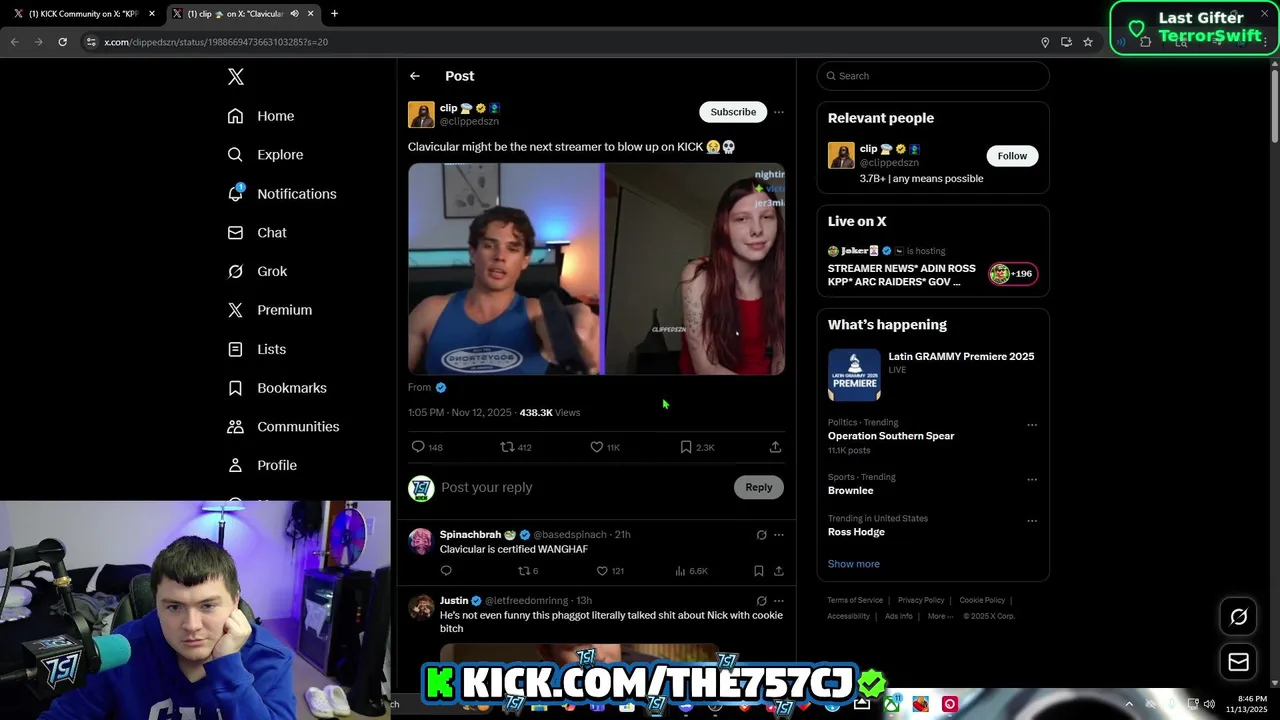1280x720 pixels.
Task: Open a new browser tab
Action: [x=334, y=14]
